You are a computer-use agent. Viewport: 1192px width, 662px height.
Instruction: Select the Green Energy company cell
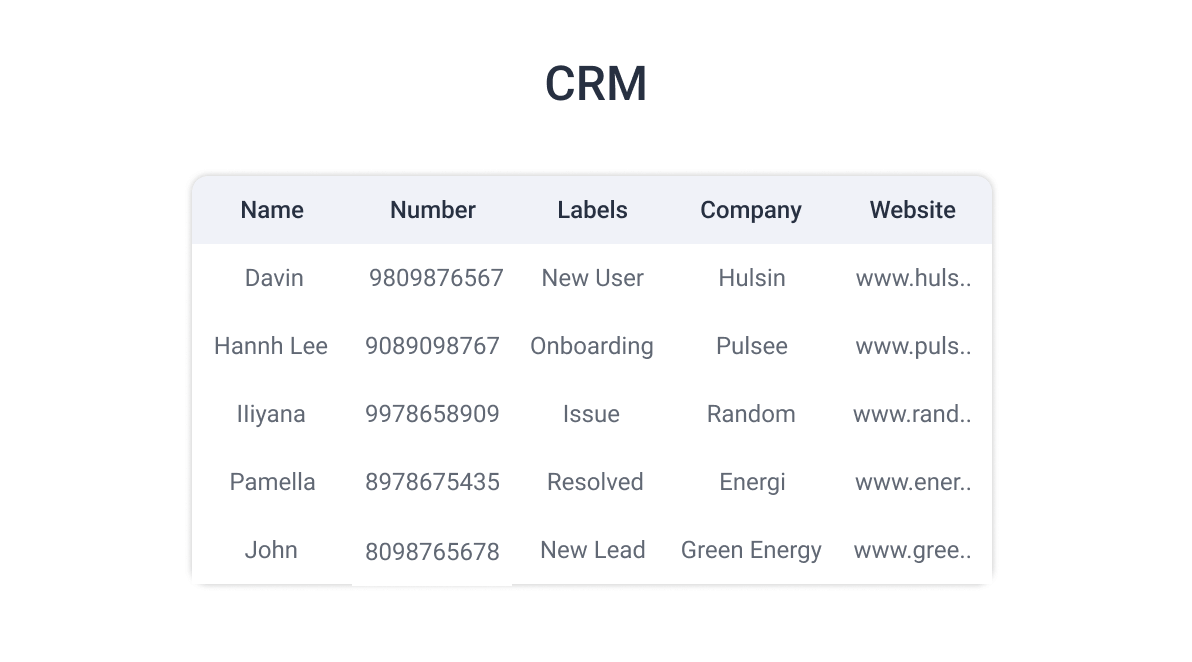point(751,550)
